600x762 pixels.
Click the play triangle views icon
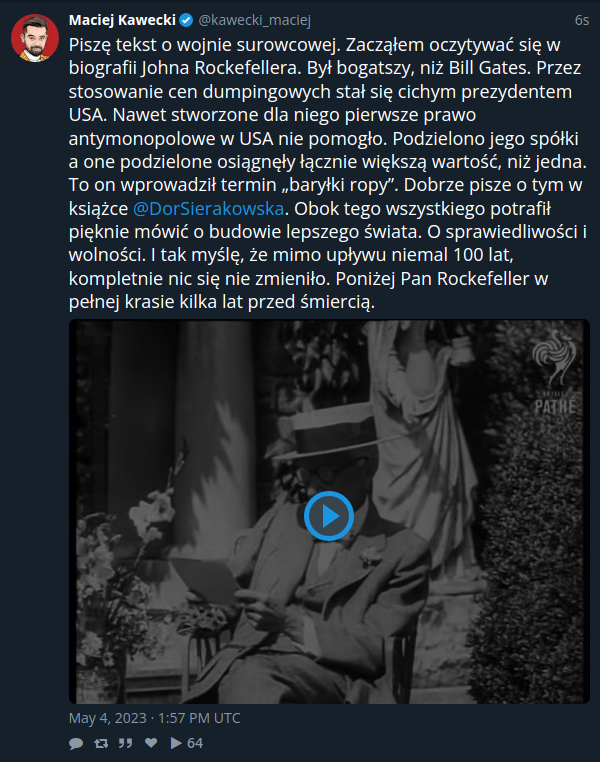tap(176, 743)
